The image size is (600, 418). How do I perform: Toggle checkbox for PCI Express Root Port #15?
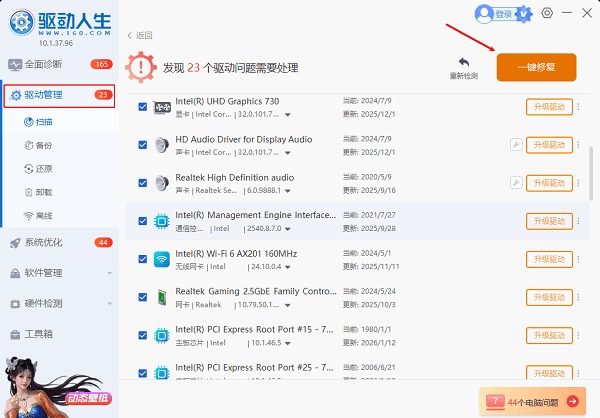pos(142,335)
